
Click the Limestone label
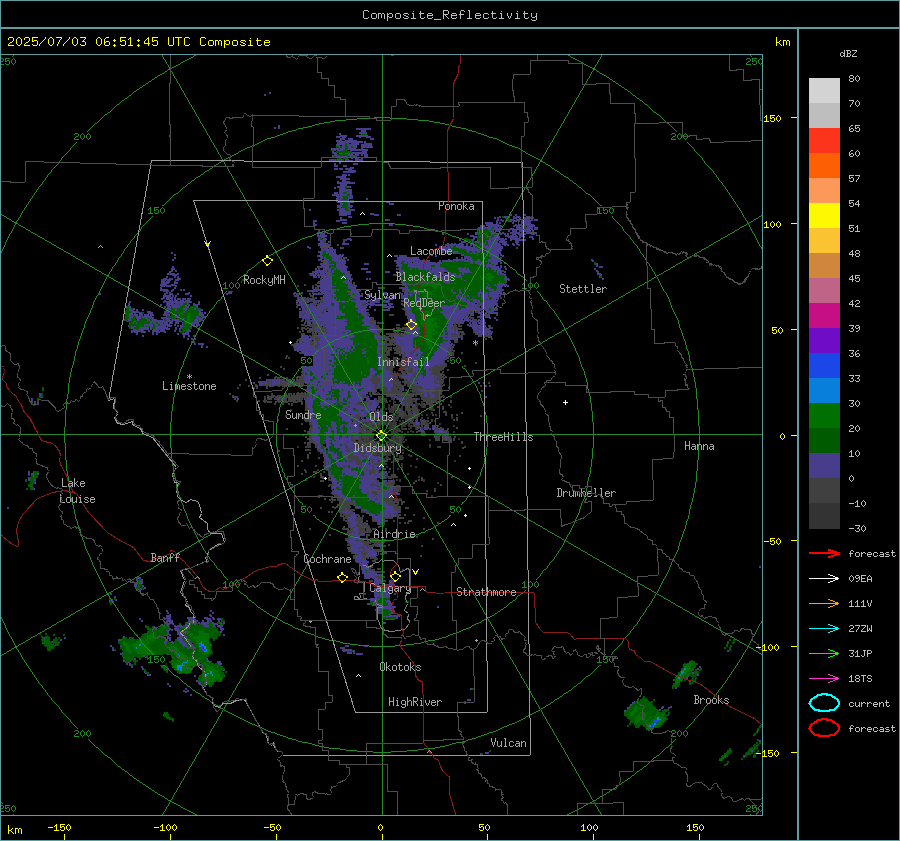click(189, 386)
